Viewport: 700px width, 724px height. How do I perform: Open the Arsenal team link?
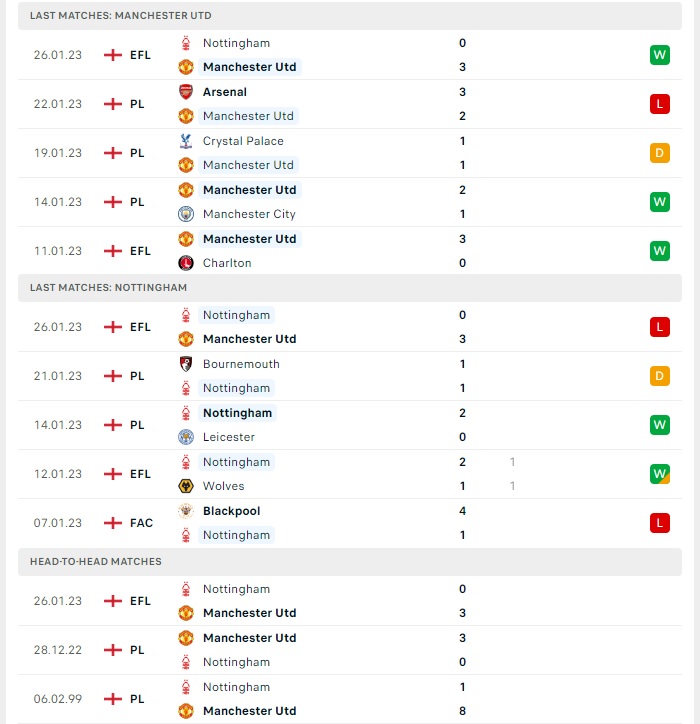coord(225,92)
